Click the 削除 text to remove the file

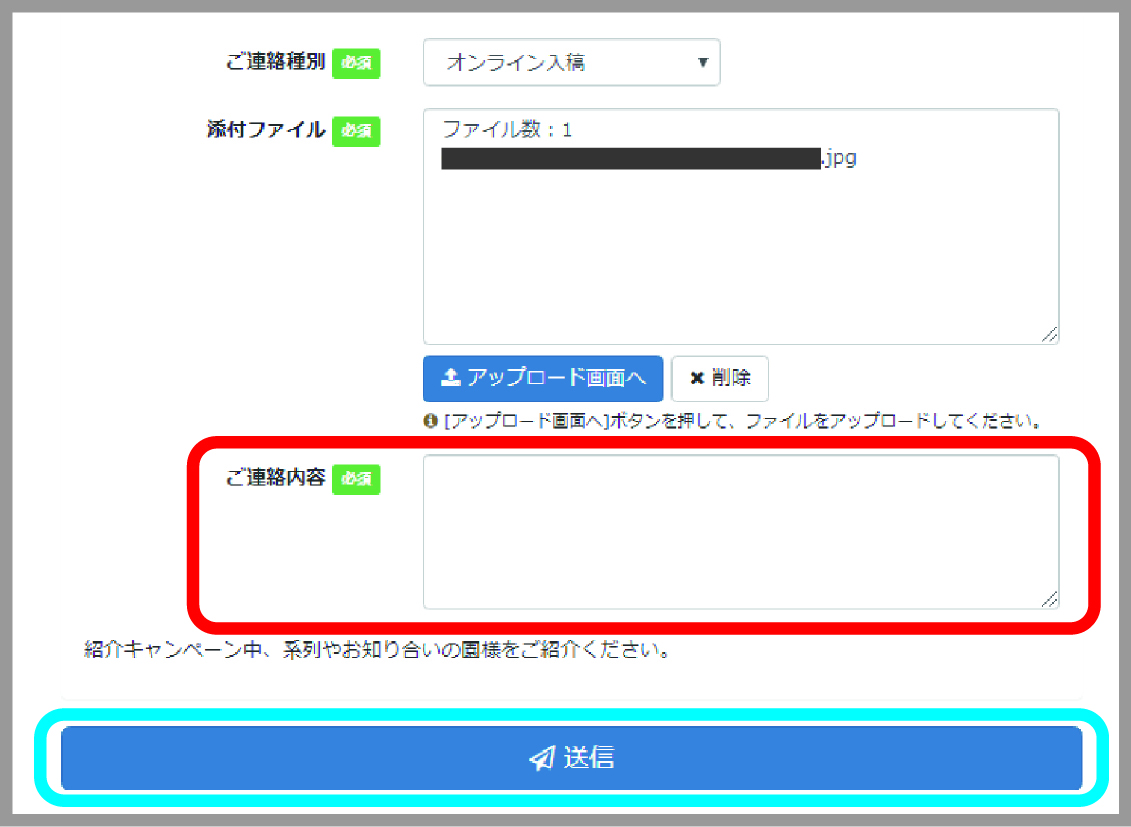click(731, 378)
